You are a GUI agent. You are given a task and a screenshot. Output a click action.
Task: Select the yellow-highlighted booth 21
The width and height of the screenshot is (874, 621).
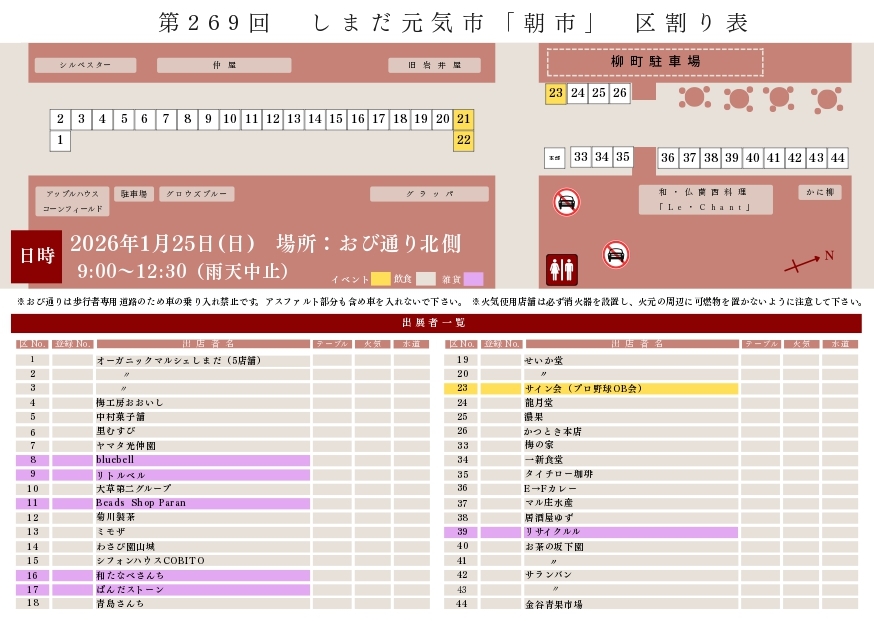pyautogui.click(x=461, y=118)
